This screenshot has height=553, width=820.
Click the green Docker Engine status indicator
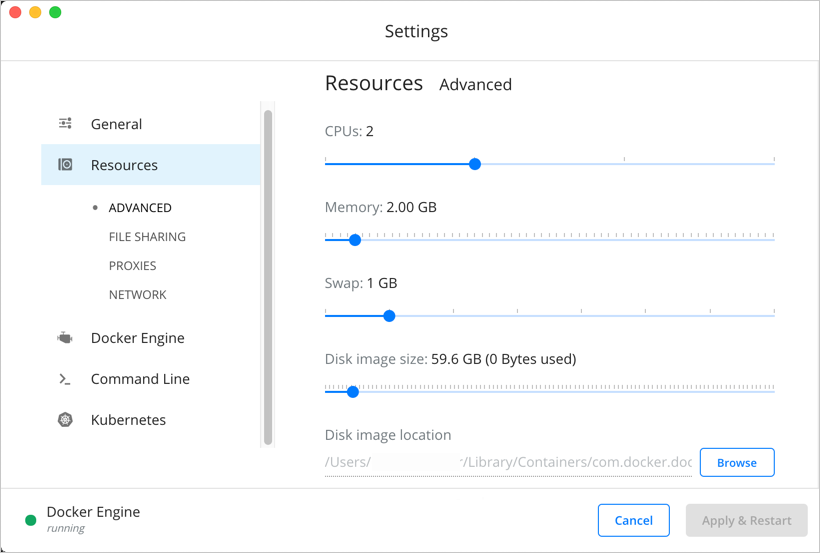click(x=31, y=520)
